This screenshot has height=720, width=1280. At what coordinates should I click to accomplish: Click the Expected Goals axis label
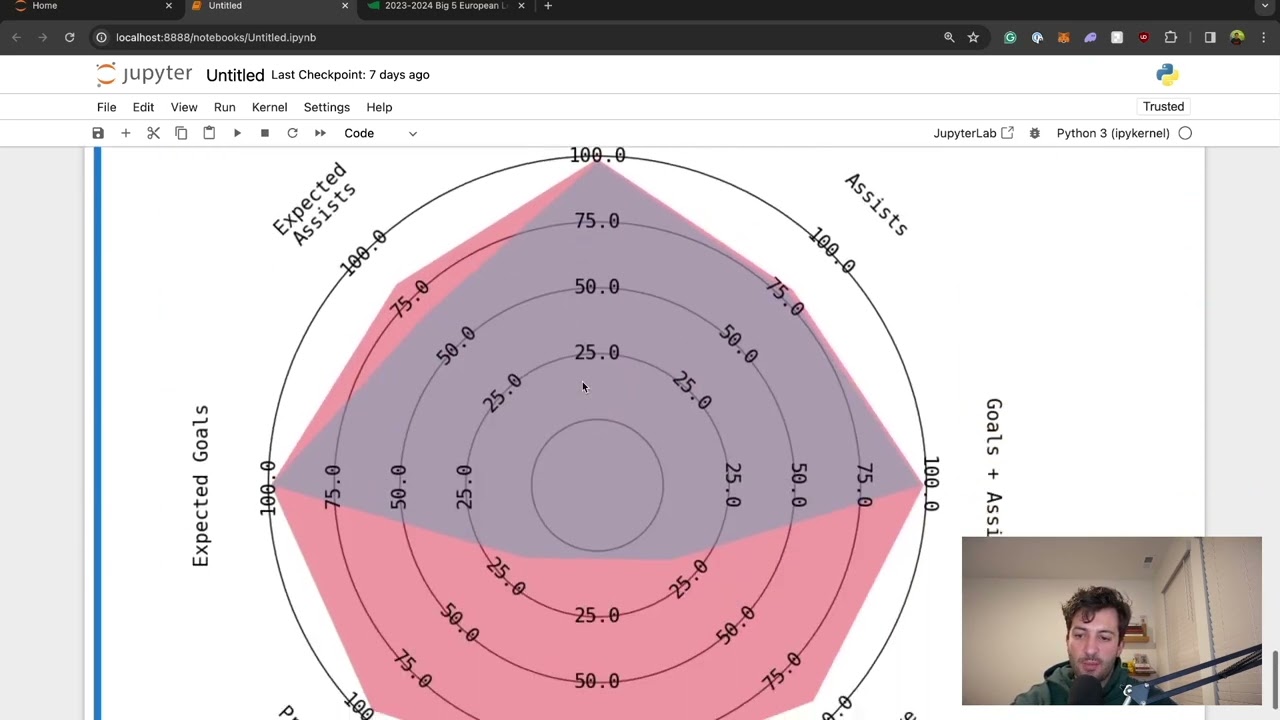tap(201, 486)
